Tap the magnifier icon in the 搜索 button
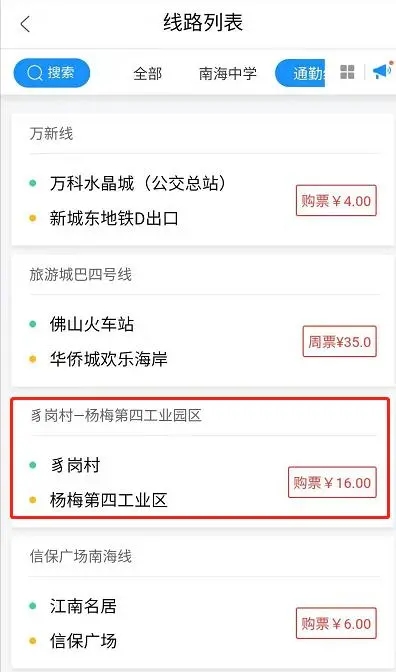The image size is (396, 672). [35, 73]
